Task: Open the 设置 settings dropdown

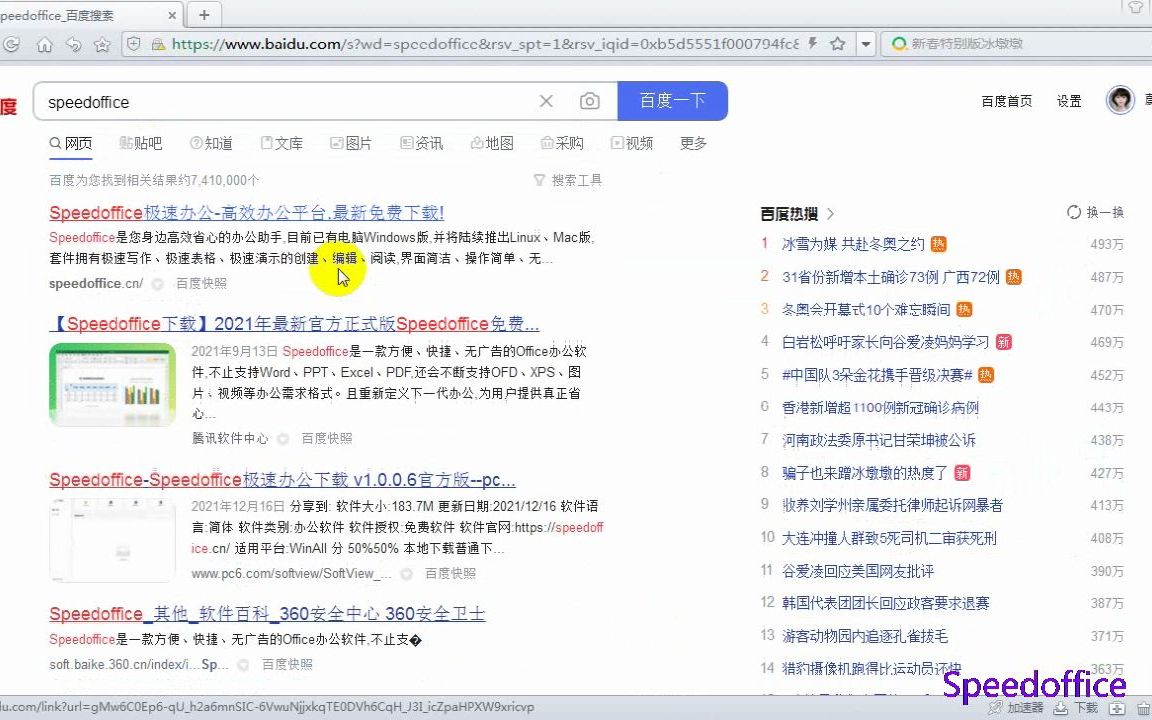Action: tap(1068, 100)
